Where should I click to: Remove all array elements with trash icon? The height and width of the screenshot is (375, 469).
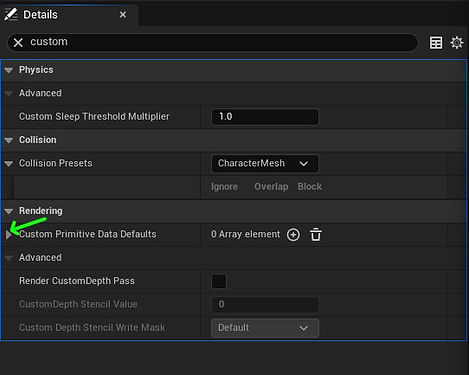point(316,234)
